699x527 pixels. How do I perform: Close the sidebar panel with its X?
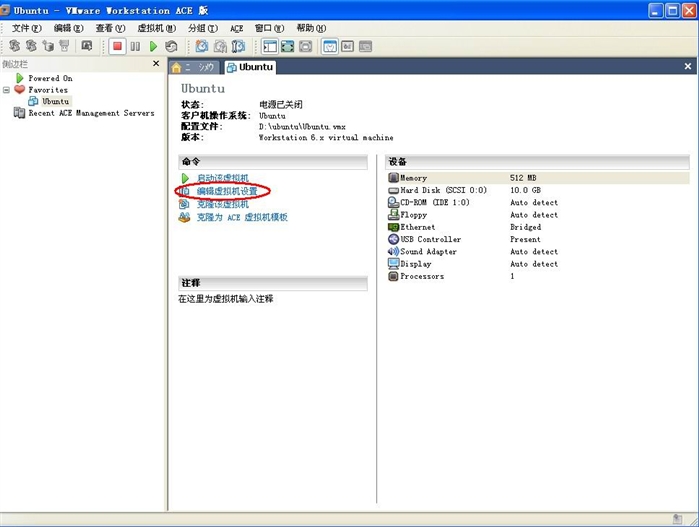pyautogui.click(x=156, y=64)
